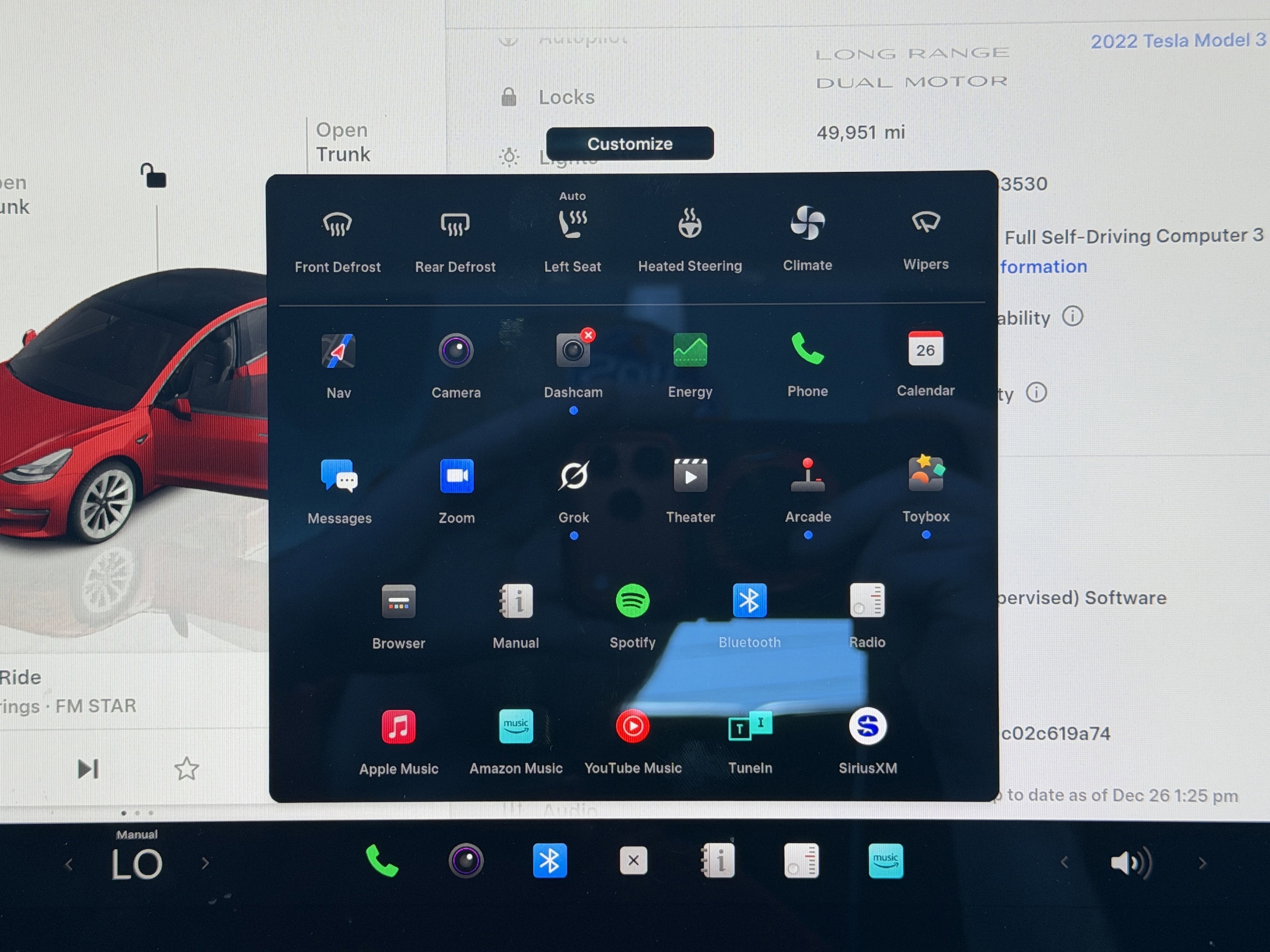The image size is (1270, 952).
Task: Turn on Heated Steering
Action: coord(690,224)
